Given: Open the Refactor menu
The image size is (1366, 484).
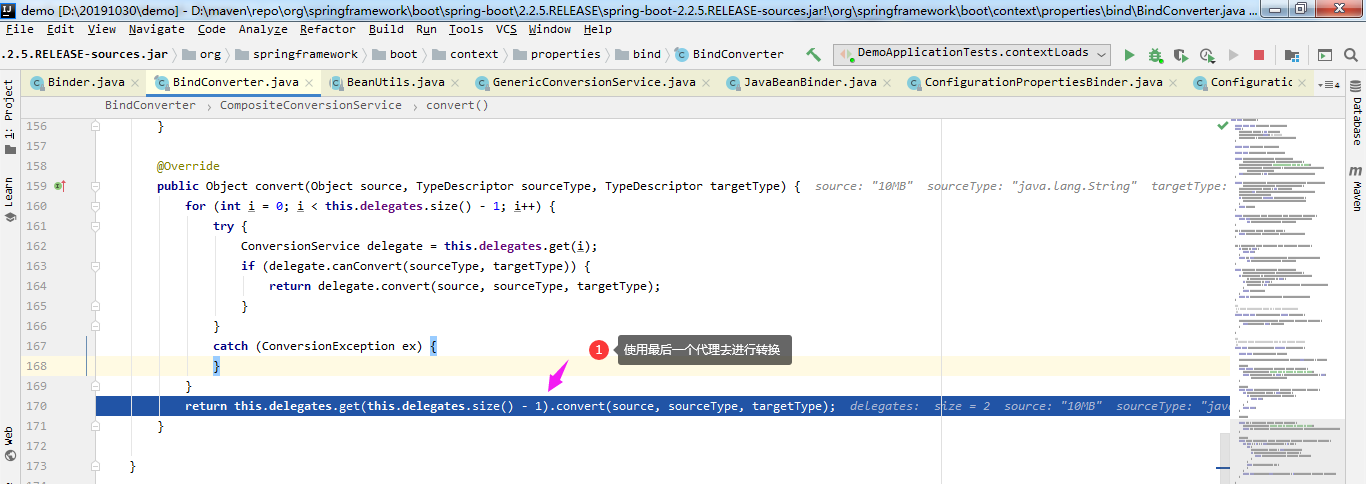Looking at the screenshot, I should coord(328,29).
